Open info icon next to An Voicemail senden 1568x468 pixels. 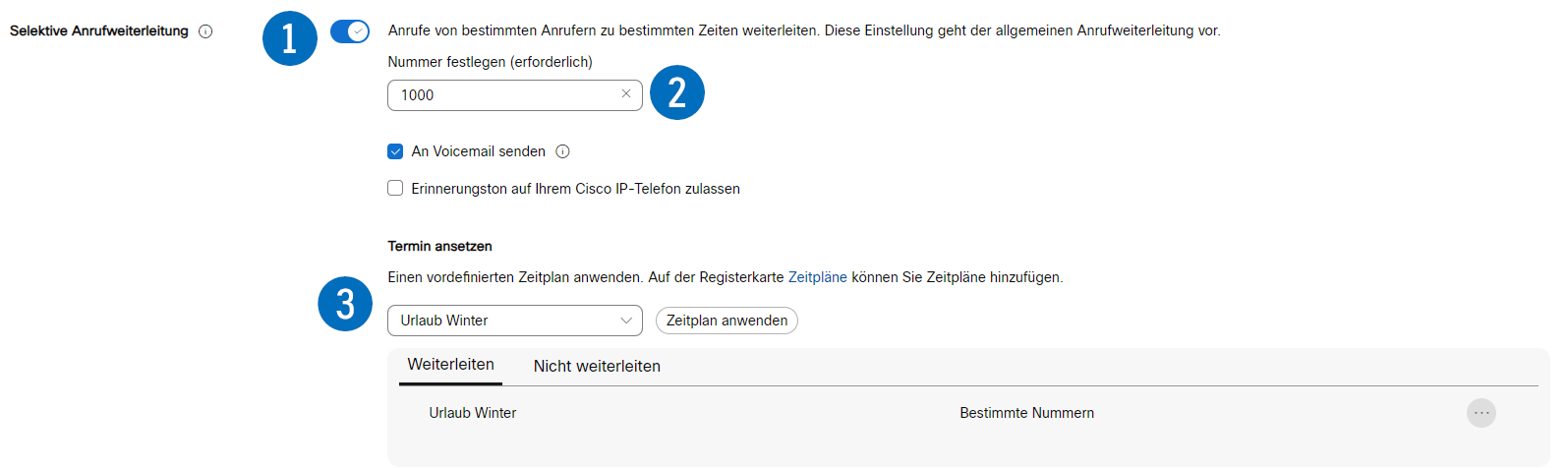[562, 151]
